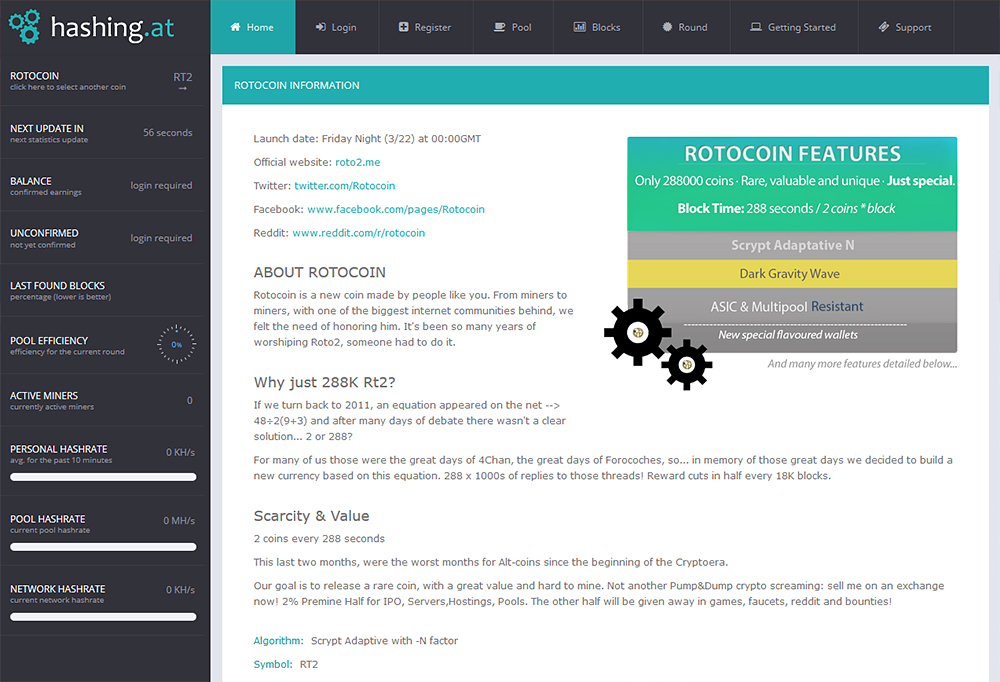Click the large black gear graphic

[x=637, y=332]
